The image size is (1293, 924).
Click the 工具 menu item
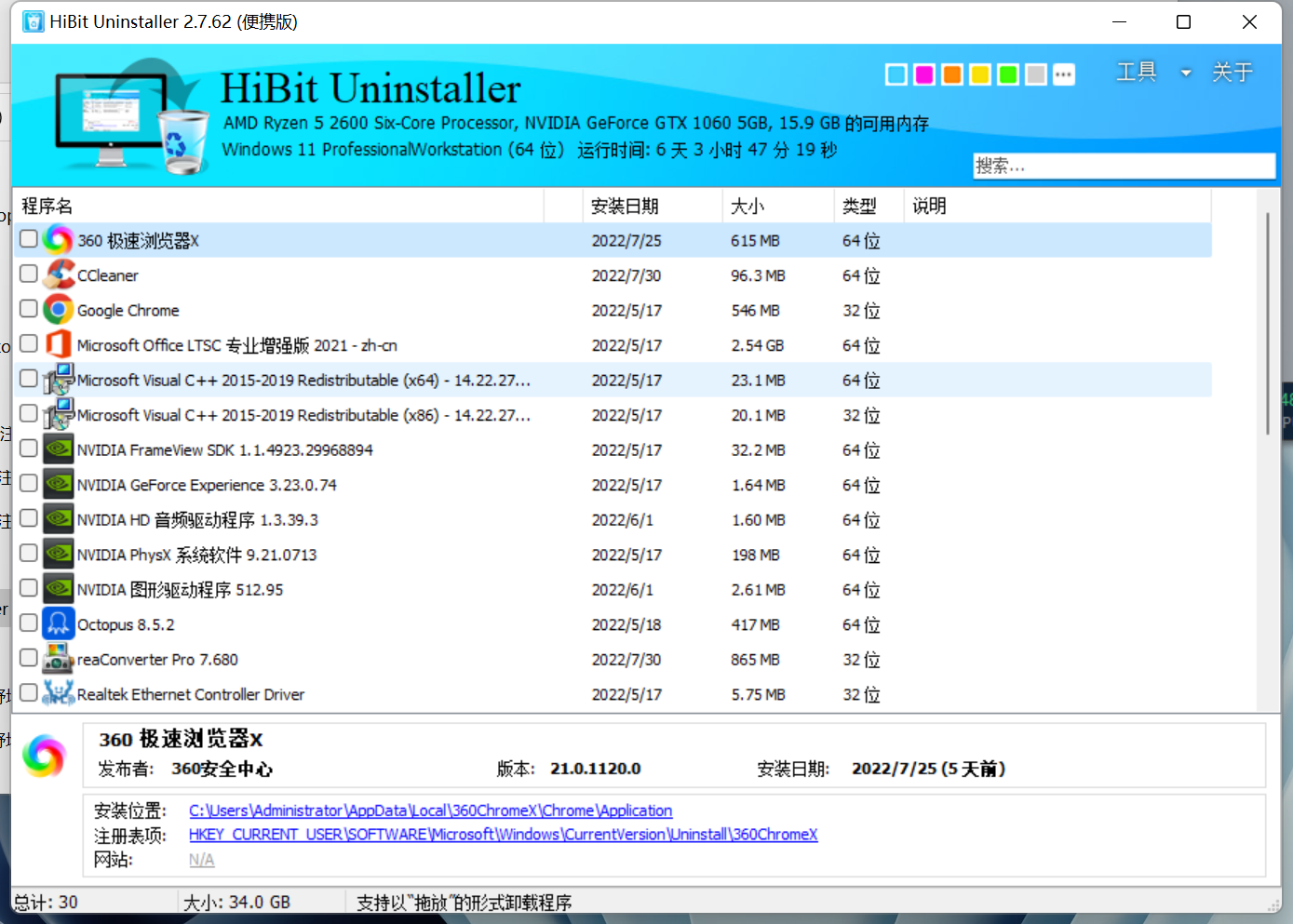[1136, 72]
